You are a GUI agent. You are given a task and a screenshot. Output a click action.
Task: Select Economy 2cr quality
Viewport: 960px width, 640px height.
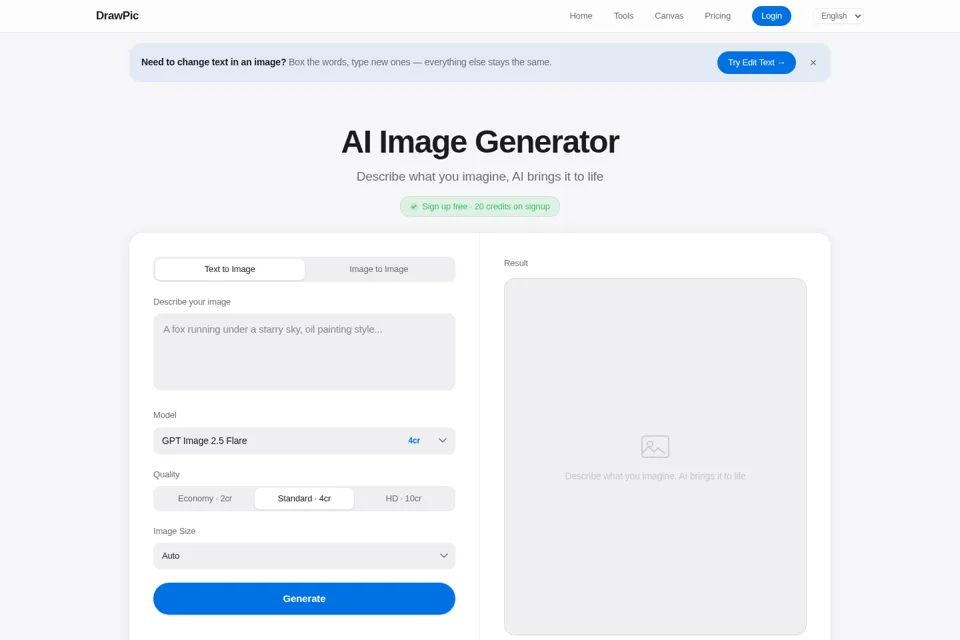[204, 499]
